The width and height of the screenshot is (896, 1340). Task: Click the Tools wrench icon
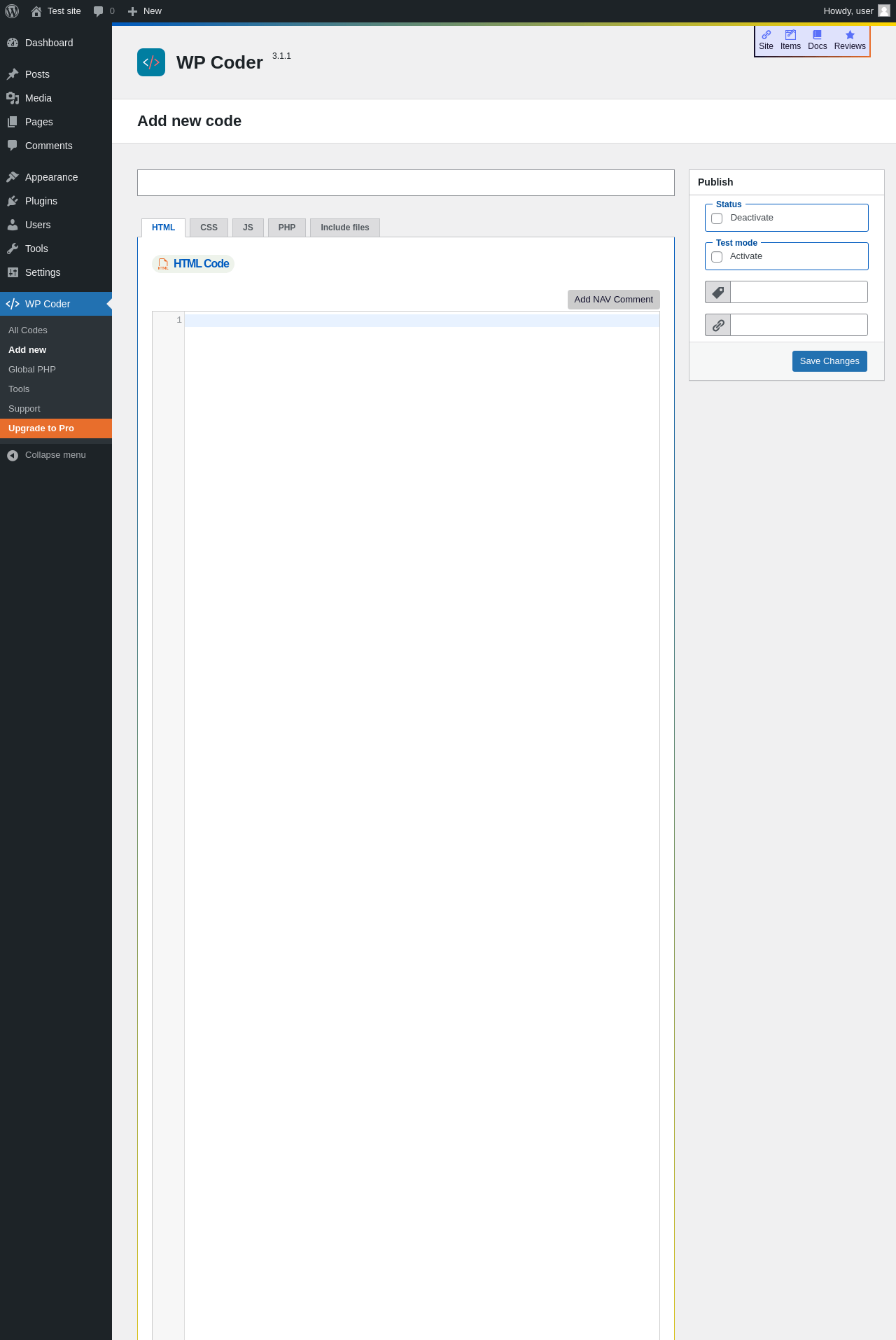pyautogui.click(x=13, y=249)
